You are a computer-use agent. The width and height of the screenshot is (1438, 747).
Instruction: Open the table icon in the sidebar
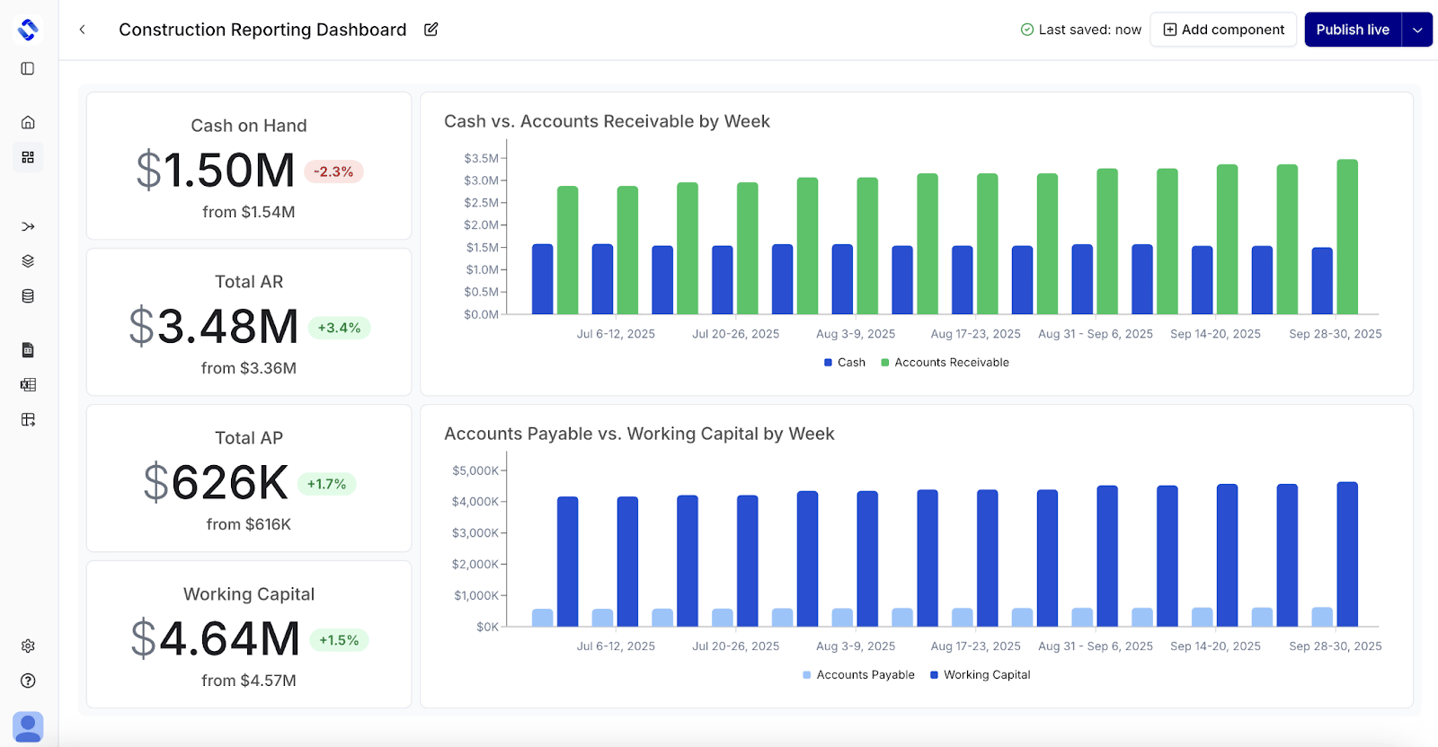coord(28,420)
